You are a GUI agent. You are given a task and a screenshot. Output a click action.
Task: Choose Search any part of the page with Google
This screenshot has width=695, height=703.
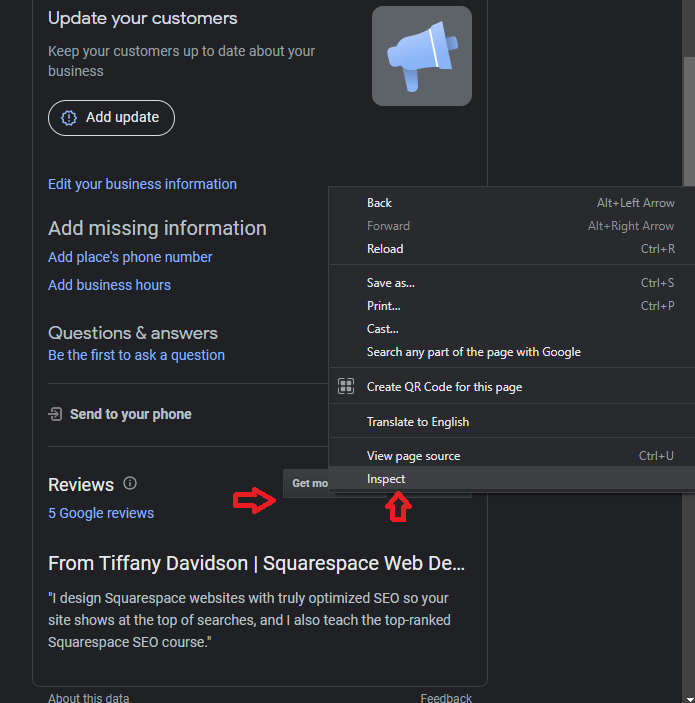(x=512, y=352)
